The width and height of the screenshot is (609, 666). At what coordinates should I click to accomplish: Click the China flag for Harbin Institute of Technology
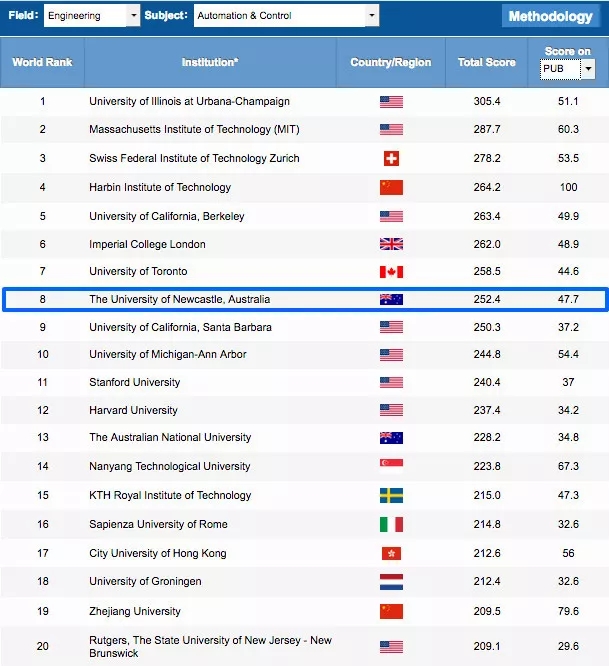[391, 187]
